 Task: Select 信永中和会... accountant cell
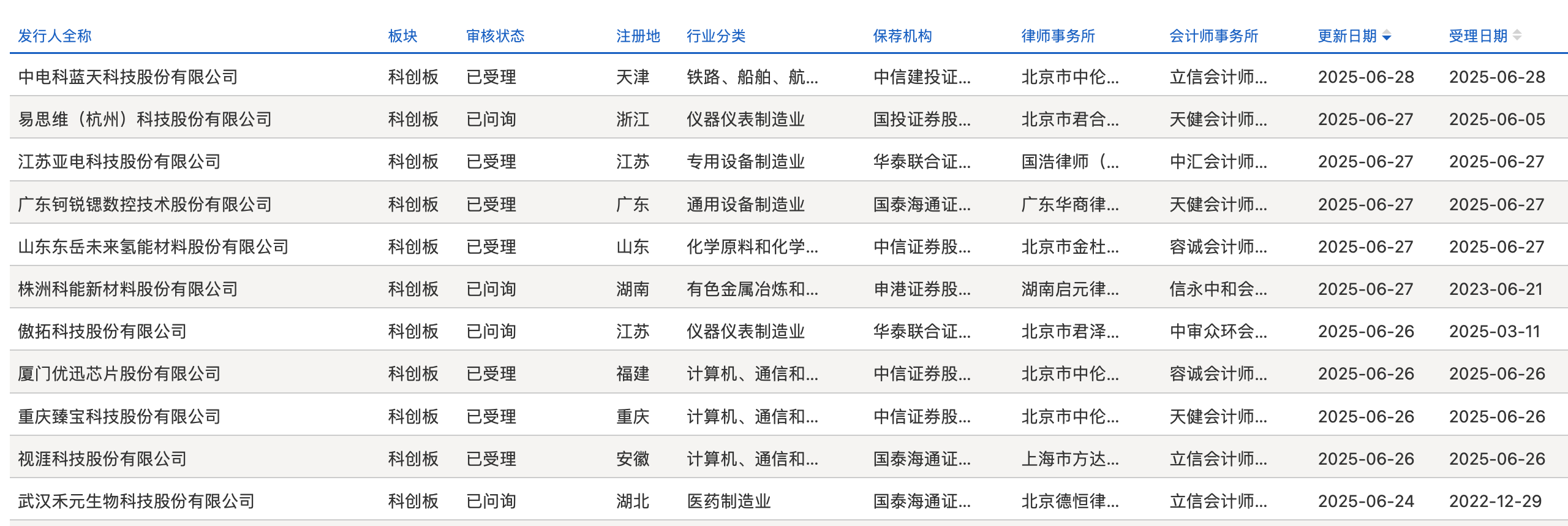point(1218,289)
